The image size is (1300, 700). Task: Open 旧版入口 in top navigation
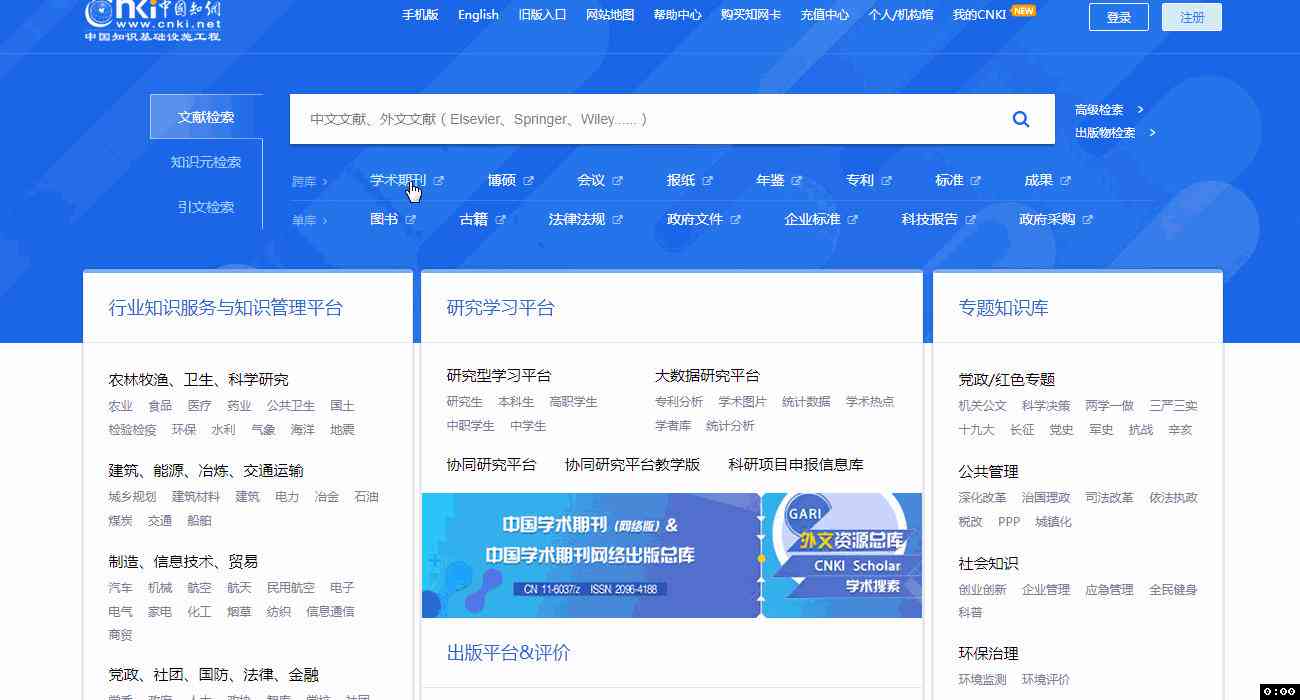point(542,15)
